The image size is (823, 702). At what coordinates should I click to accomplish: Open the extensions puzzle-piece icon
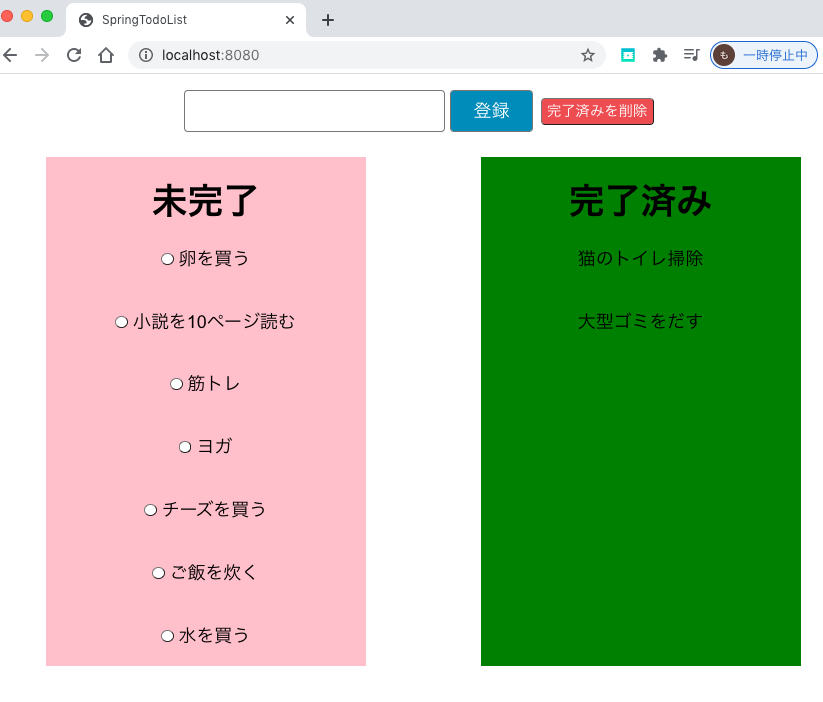click(659, 55)
